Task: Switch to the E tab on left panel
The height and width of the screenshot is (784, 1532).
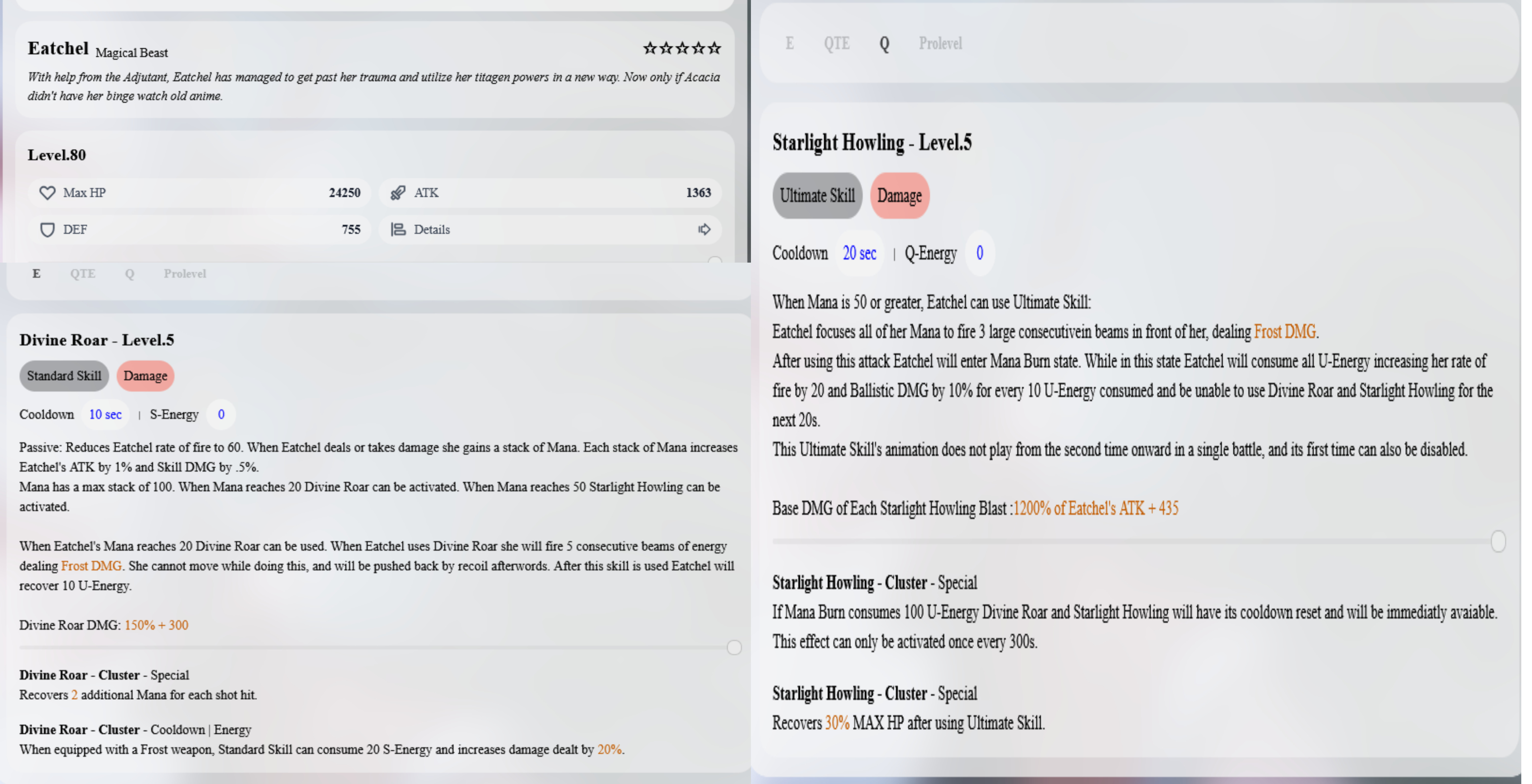Action: click(x=36, y=273)
